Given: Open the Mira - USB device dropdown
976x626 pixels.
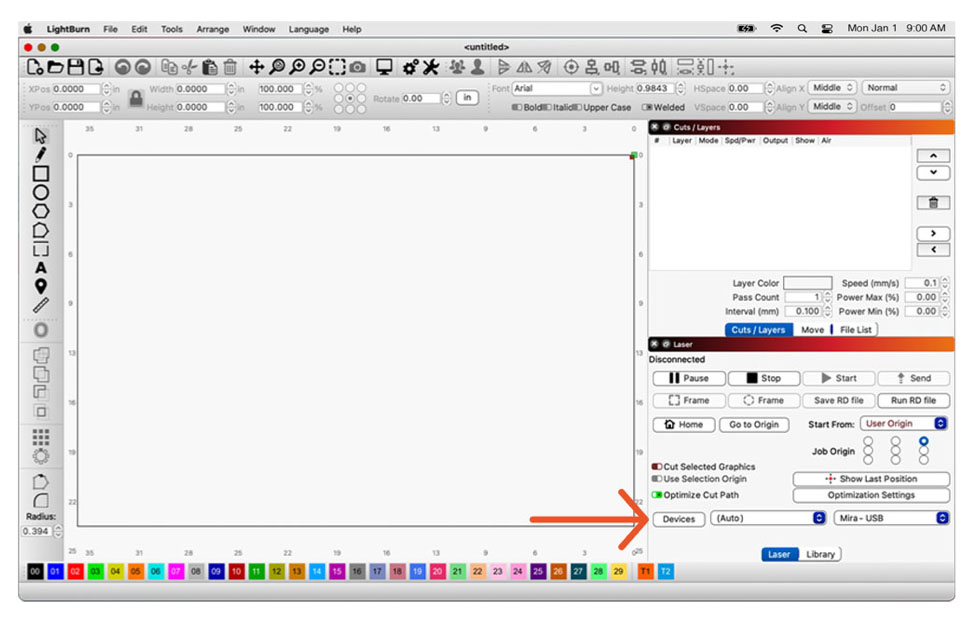Looking at the screenshot, I should (891, 518).
